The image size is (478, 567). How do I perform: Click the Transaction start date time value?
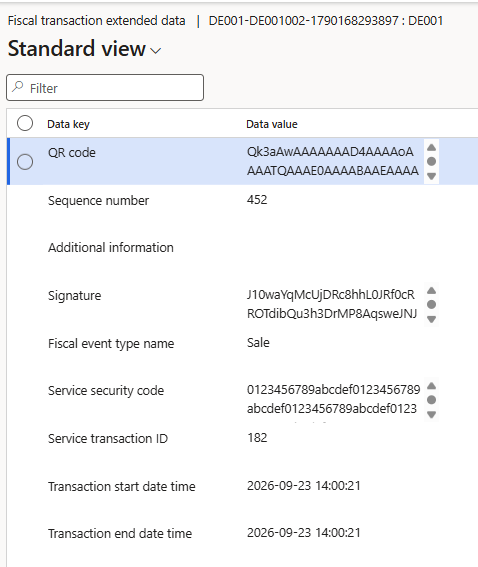click(x=304, y=486)
